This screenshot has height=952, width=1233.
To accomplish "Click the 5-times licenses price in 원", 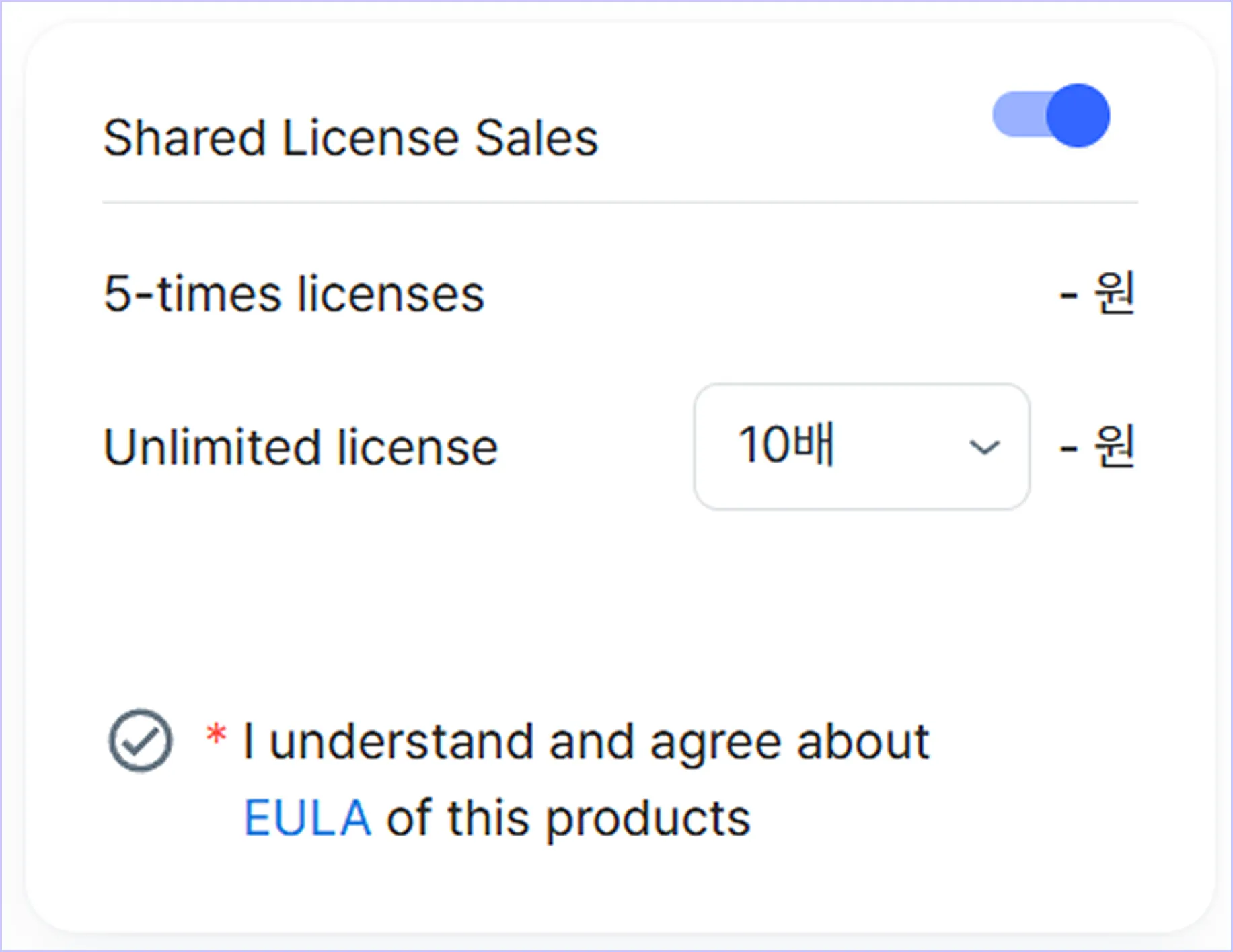I will (x=1097, y=293).
